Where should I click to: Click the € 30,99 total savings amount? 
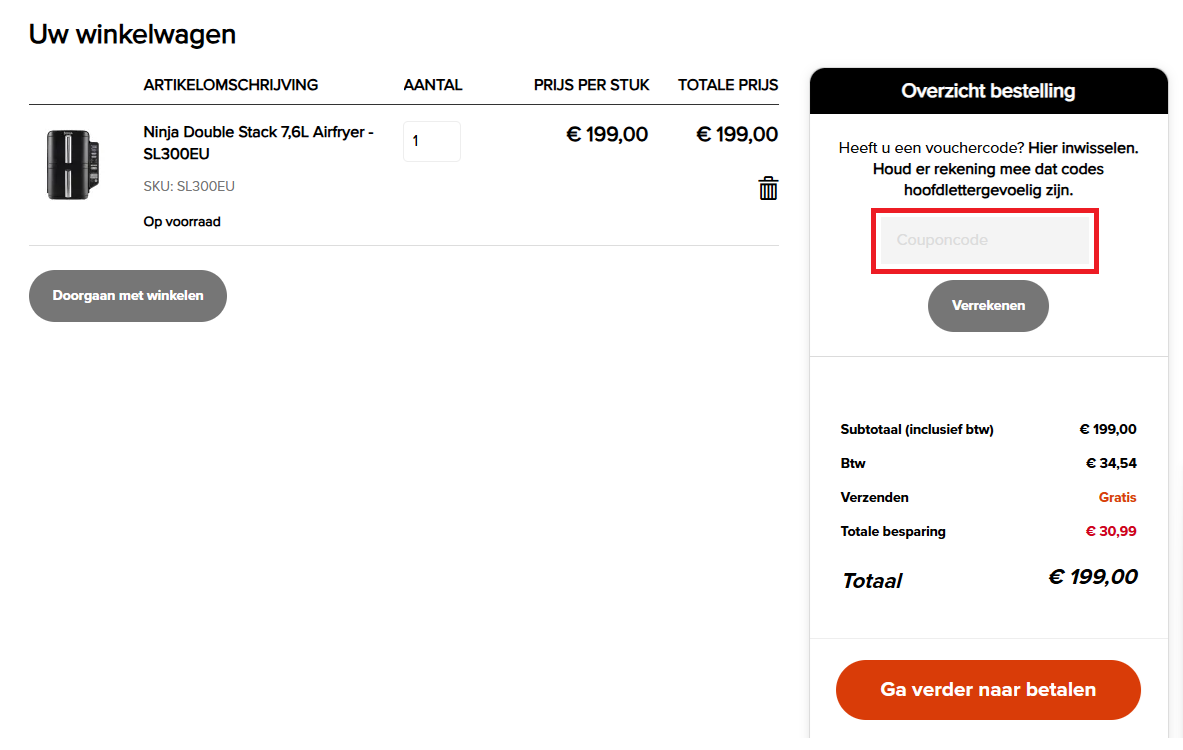tap(1111, 531)
